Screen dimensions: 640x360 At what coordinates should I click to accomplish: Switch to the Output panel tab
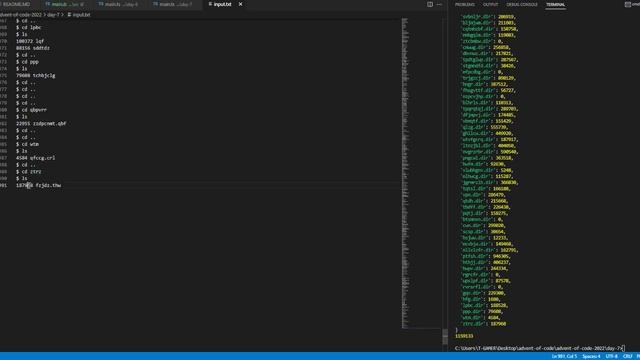tap(491, 4)
